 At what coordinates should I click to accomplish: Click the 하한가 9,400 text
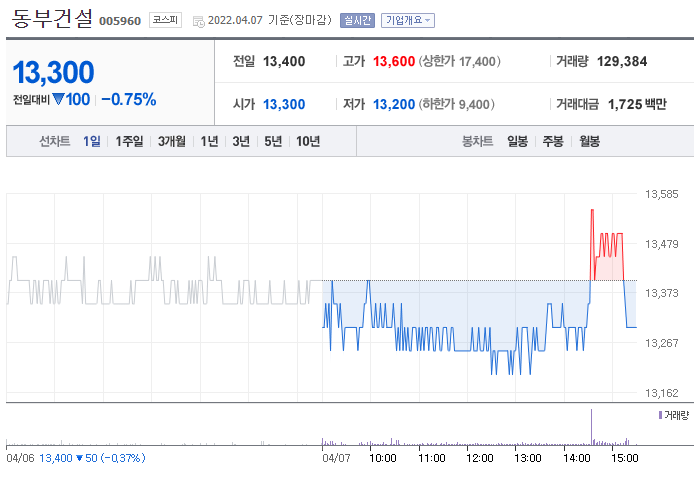[456, 104]
